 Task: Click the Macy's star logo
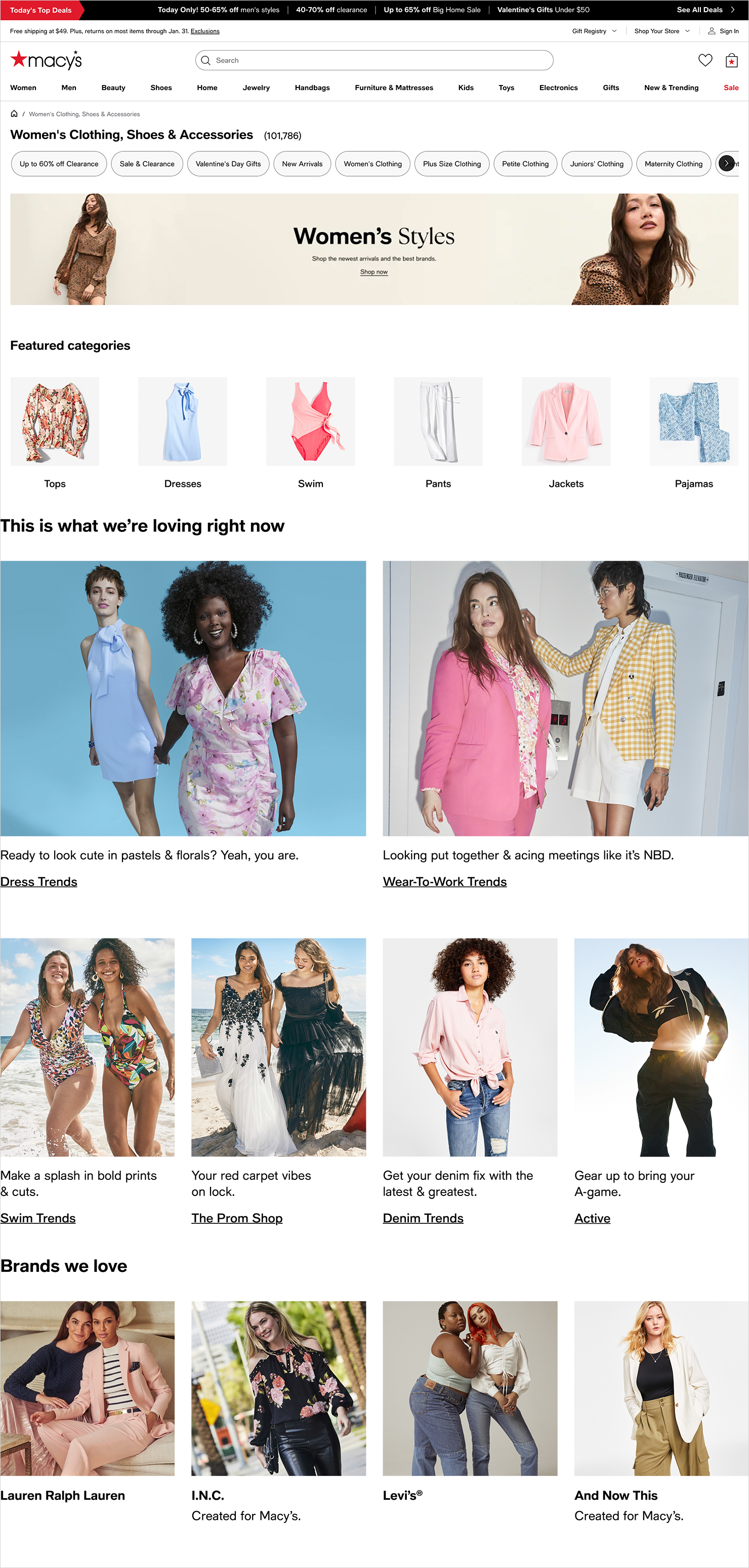coord(46,60)
